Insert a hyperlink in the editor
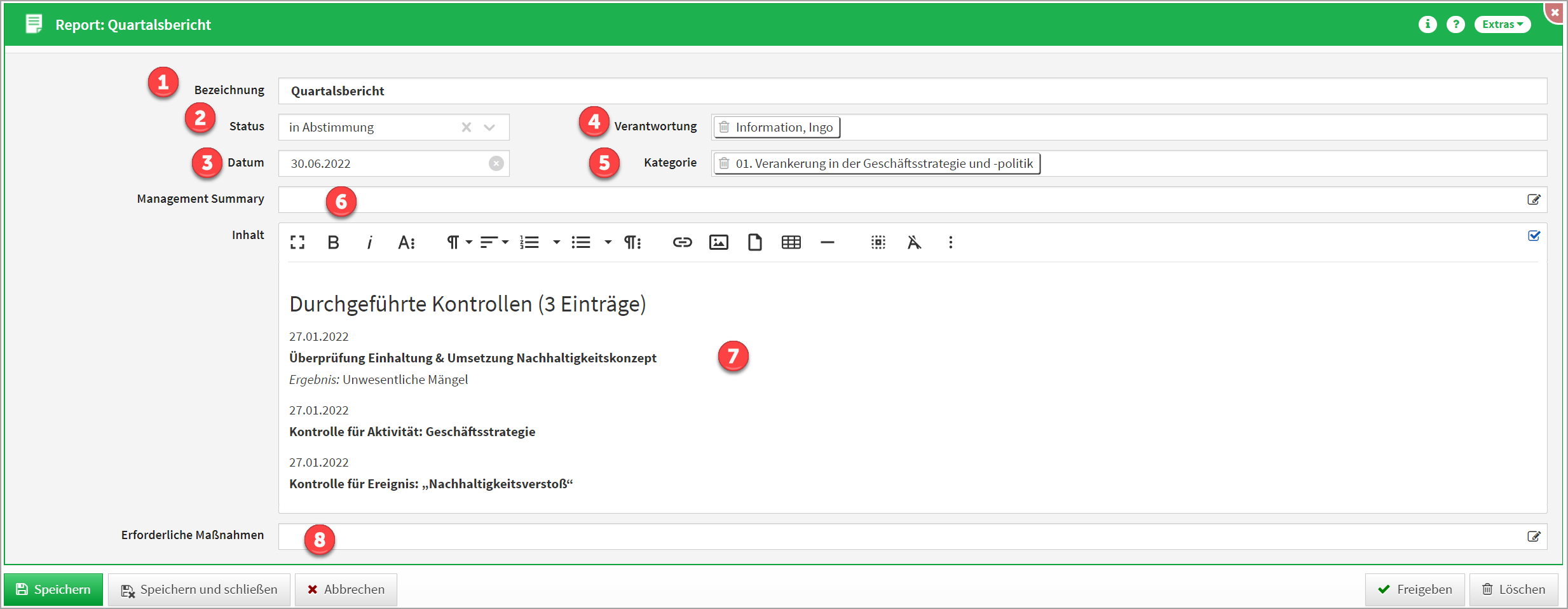 [682, 242]
